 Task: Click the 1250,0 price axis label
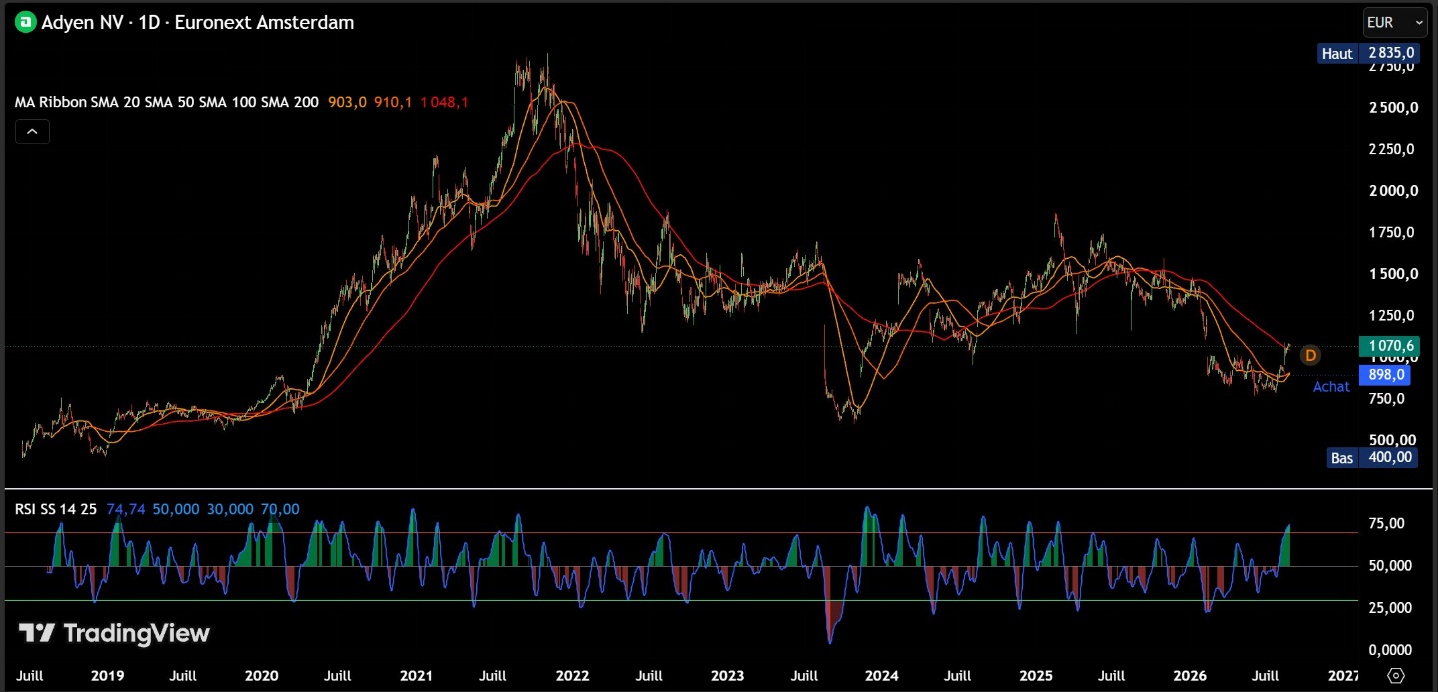(x=1391, y=315)
